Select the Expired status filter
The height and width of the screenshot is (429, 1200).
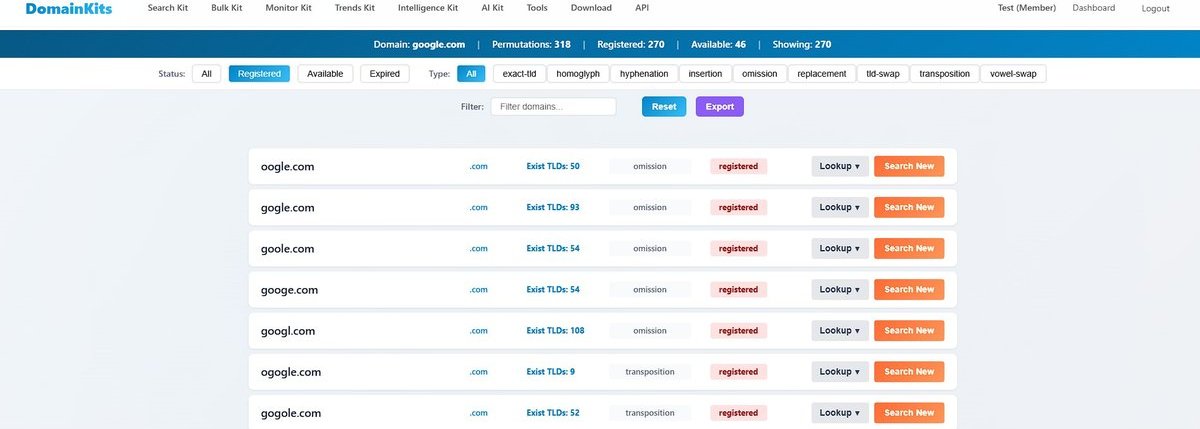[x=384, y=73]
